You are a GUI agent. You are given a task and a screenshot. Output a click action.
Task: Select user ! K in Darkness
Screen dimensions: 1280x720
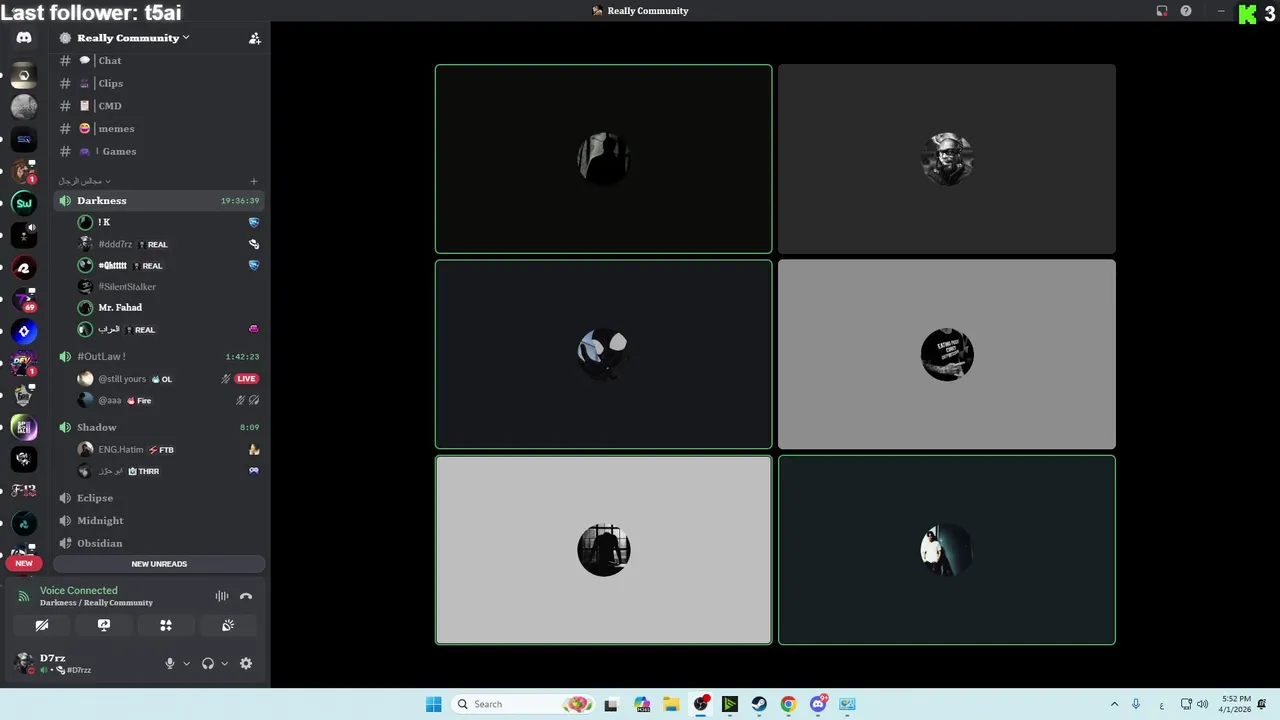coord(168,222)
